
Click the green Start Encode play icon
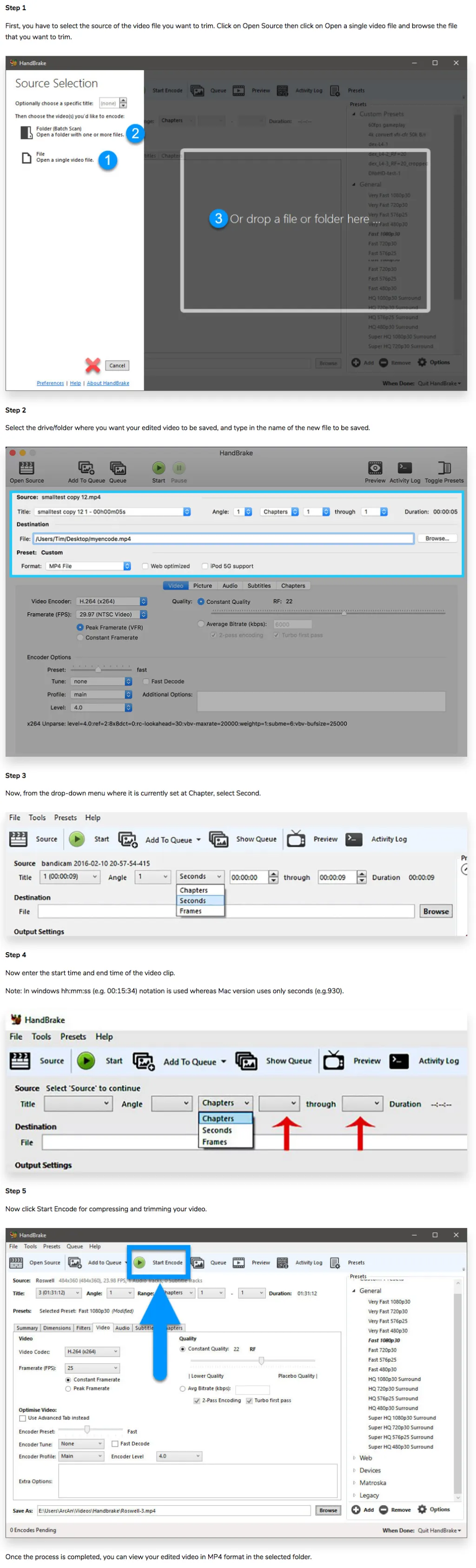coord(139,1262)
